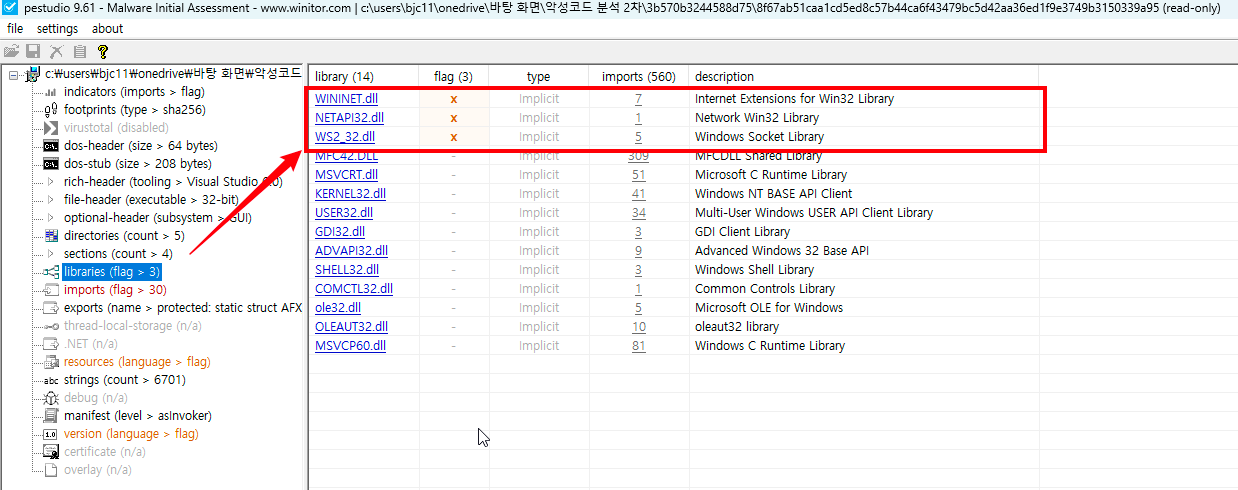Expand the sections tree node
This screenshot has height=490, width=1238.
click(51, 254)
